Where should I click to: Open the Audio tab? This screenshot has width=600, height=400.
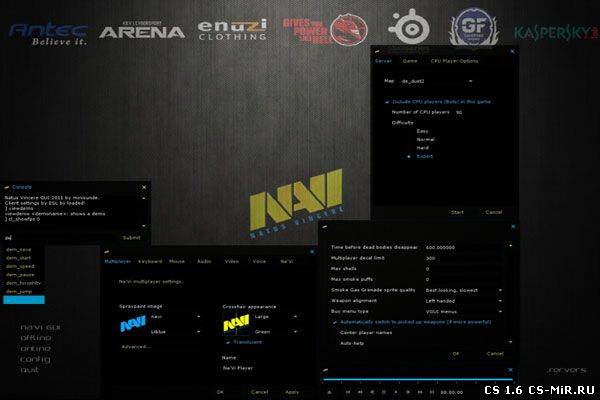(x=204, y=261)
